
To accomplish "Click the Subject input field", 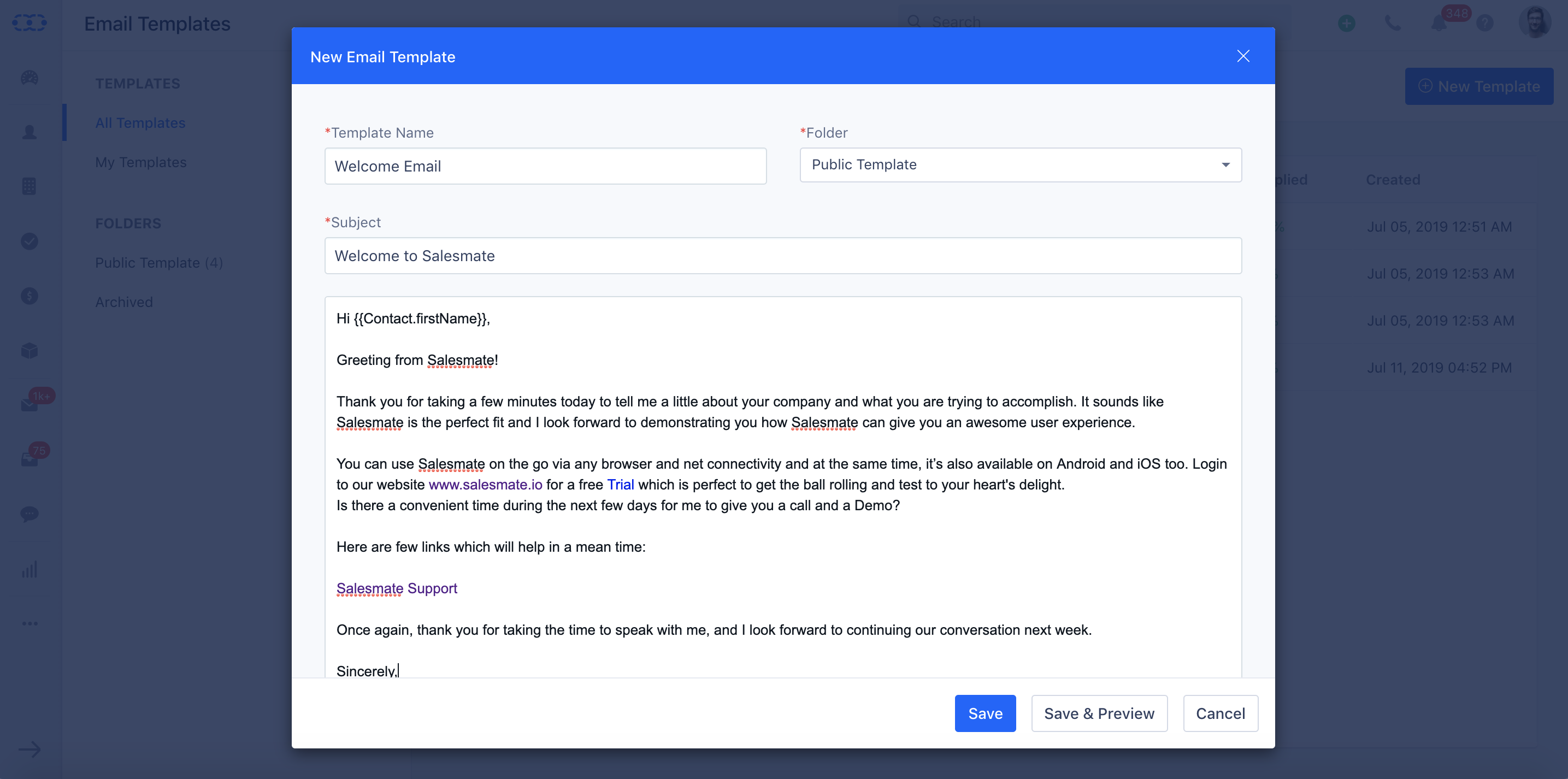I will (784, 255).
